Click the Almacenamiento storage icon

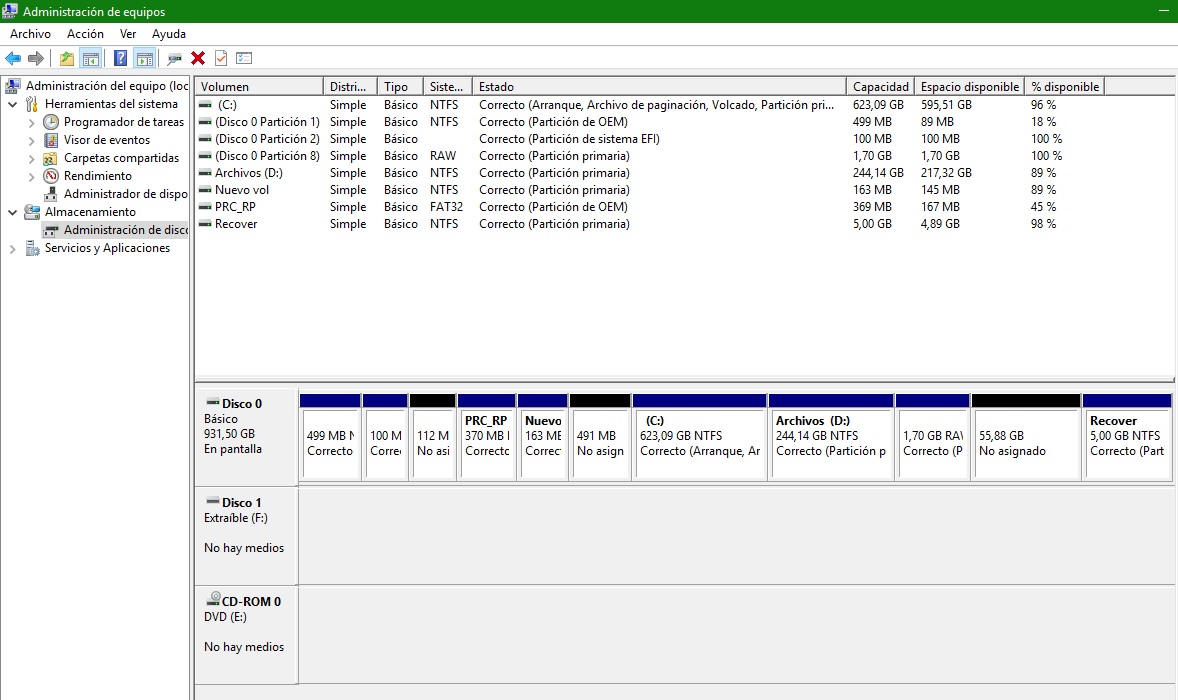tap(32, 212)
